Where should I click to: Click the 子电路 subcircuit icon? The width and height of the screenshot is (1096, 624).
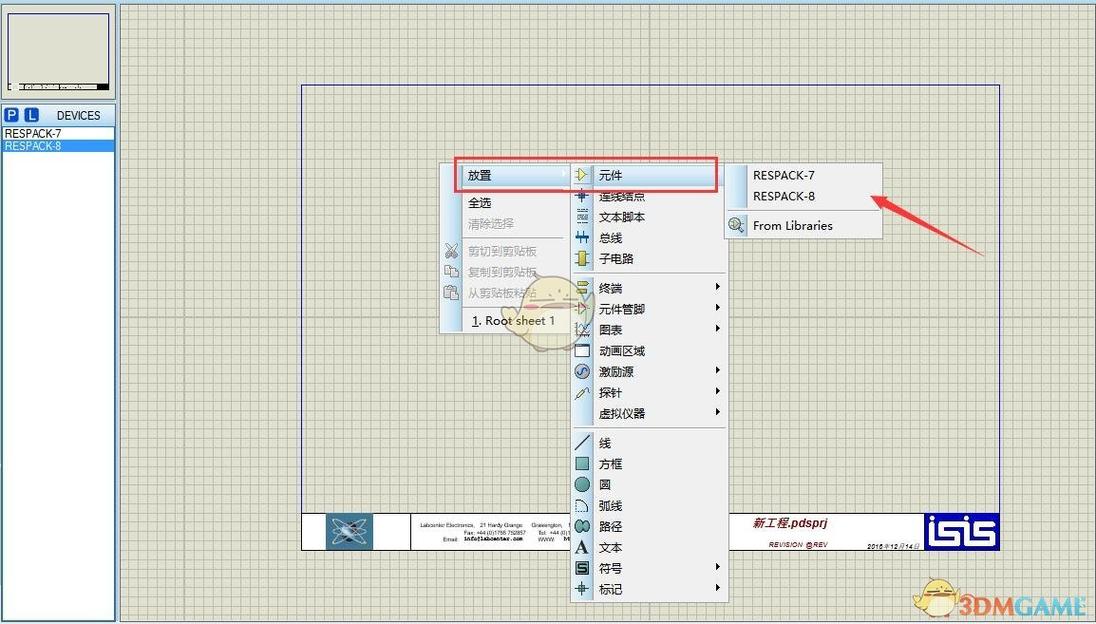[582, 258]
